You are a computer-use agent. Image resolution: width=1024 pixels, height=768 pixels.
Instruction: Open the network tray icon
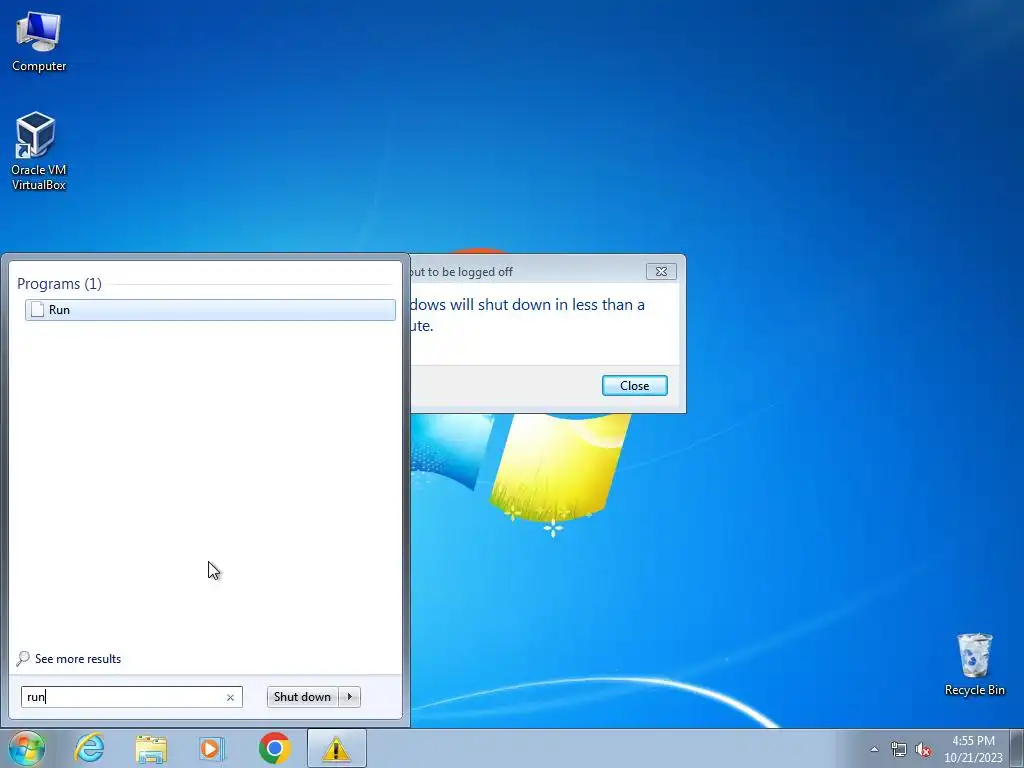[x=899, y=750]
